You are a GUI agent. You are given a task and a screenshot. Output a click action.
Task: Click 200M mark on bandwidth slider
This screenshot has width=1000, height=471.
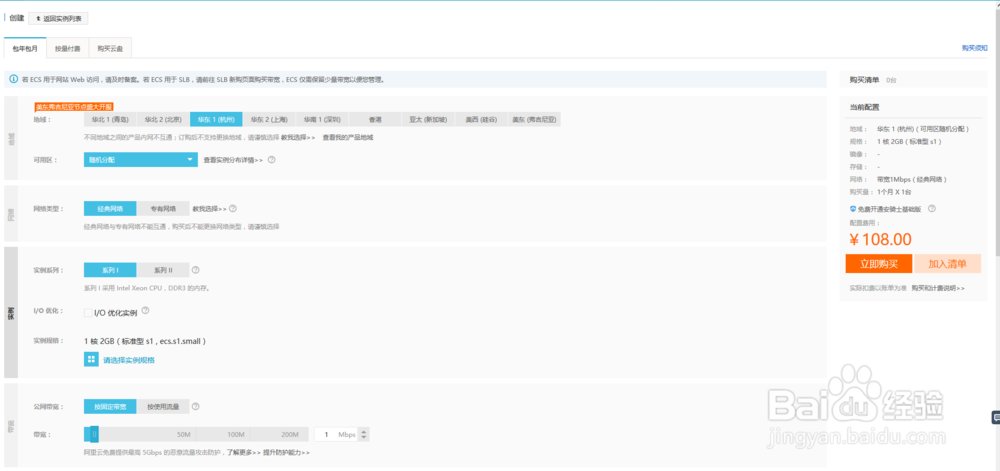coord(290,435)
